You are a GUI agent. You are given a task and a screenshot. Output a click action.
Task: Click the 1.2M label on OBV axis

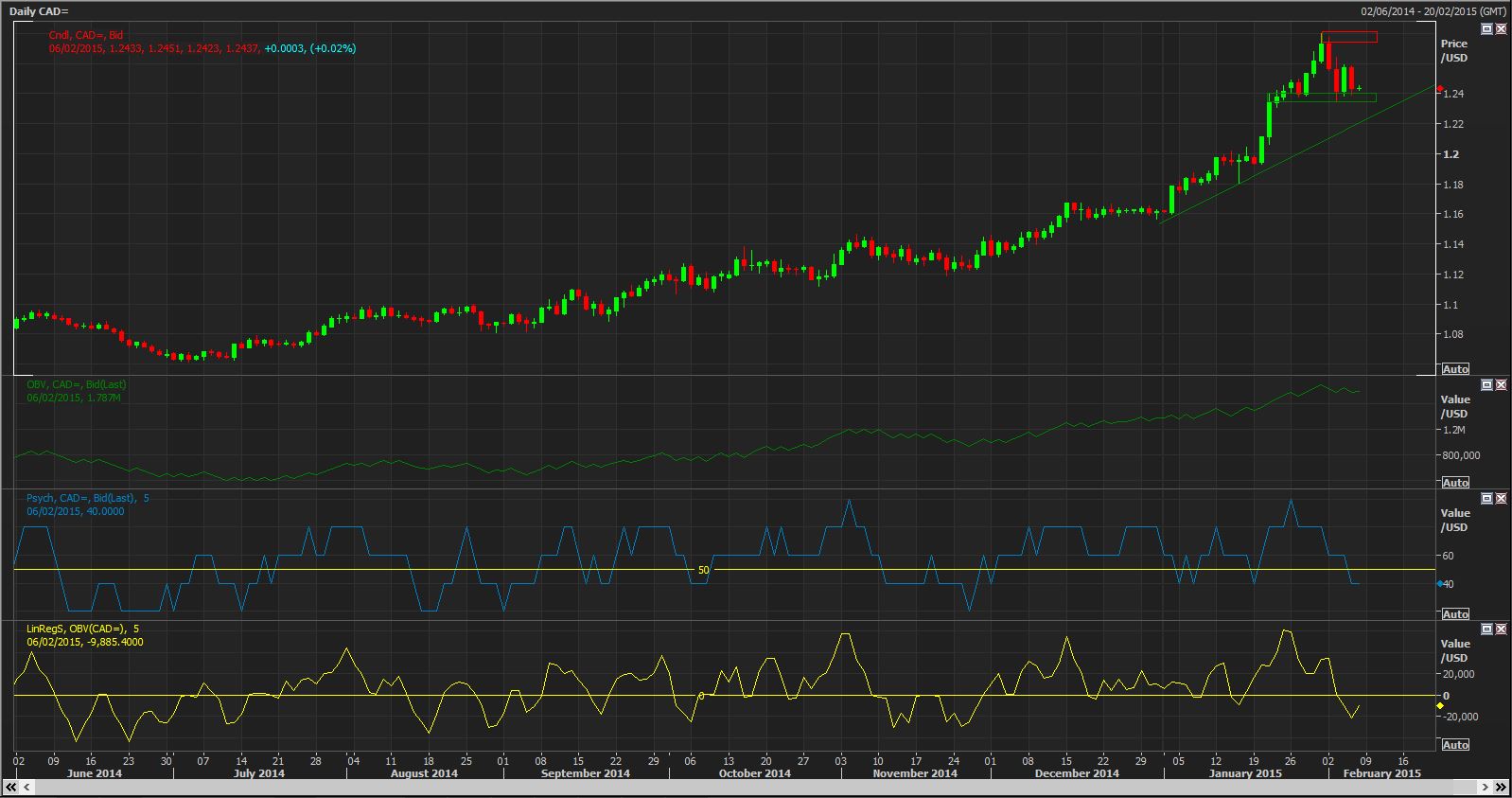click(1454, 430)
